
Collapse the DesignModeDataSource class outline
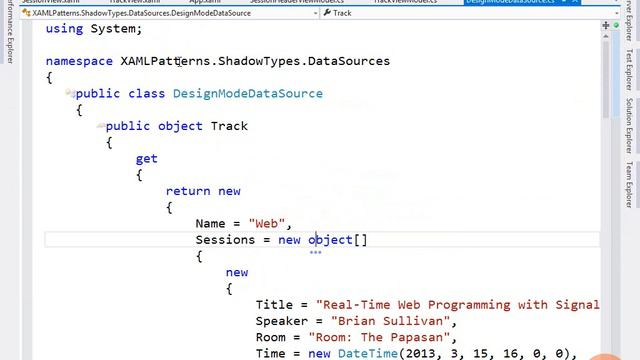tap(70, 93)
